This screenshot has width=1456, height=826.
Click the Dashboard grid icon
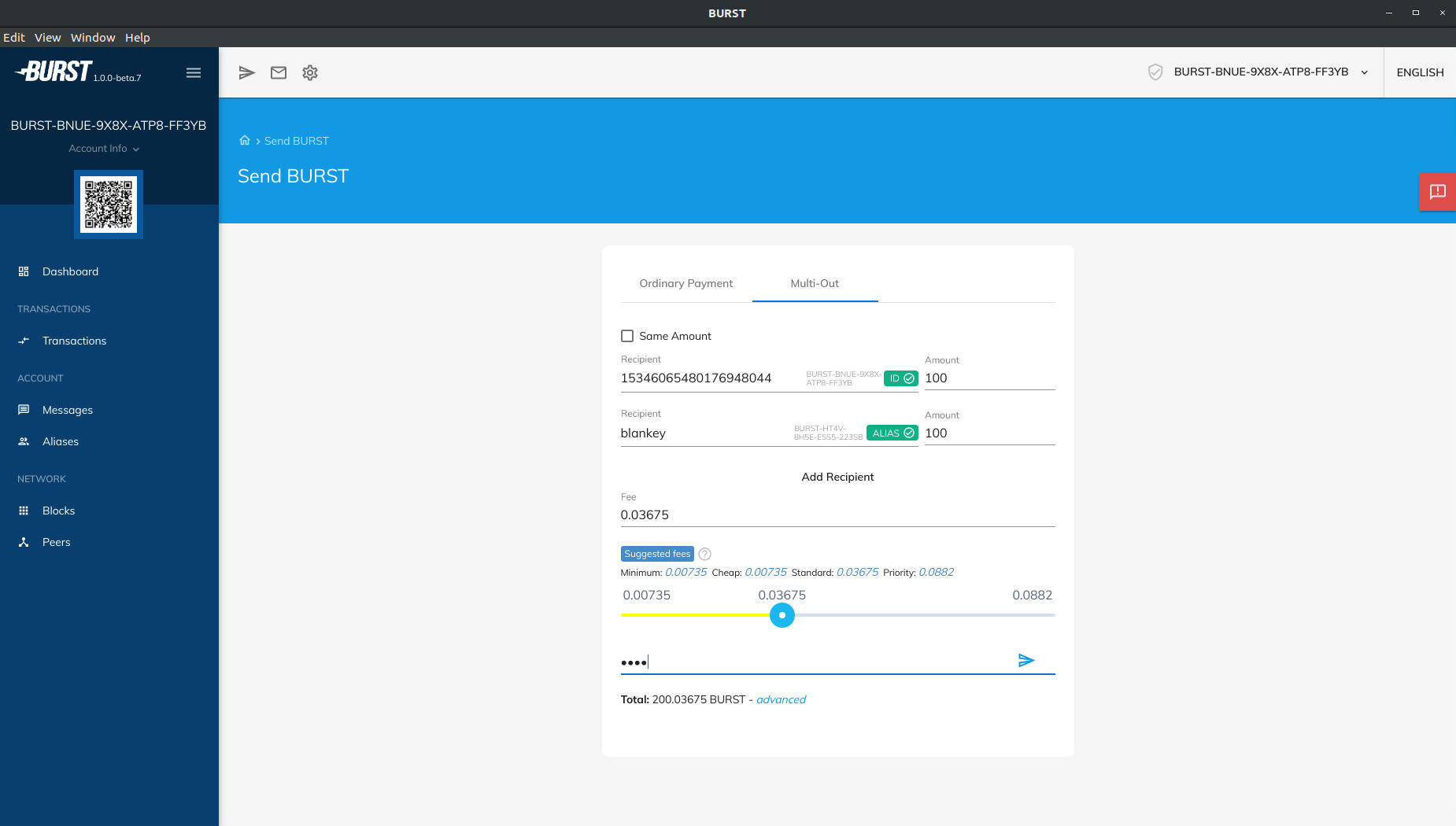pyautogui.click(x=24, y=271)
